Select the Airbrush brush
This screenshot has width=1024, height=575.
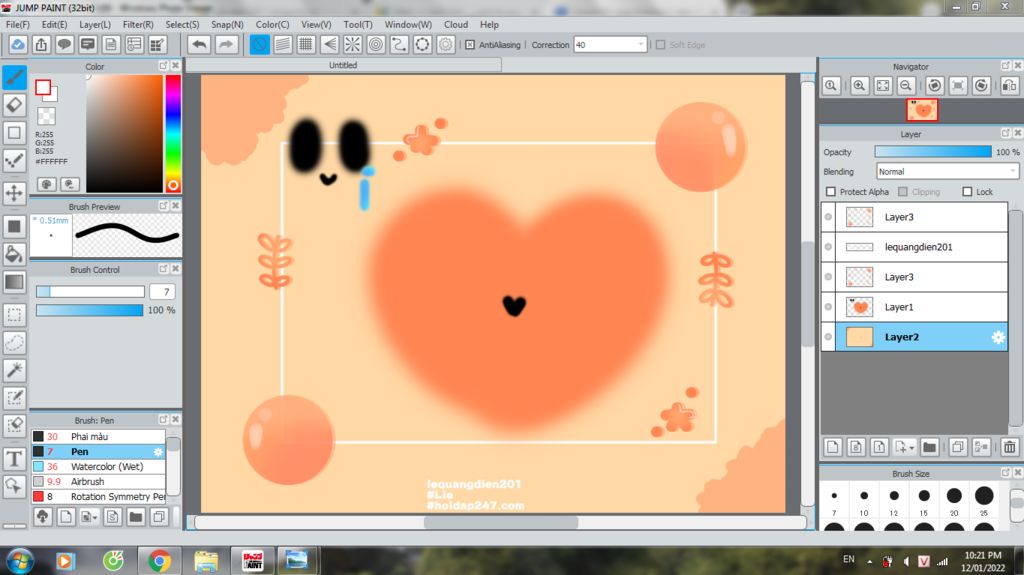tap(98, 482)
